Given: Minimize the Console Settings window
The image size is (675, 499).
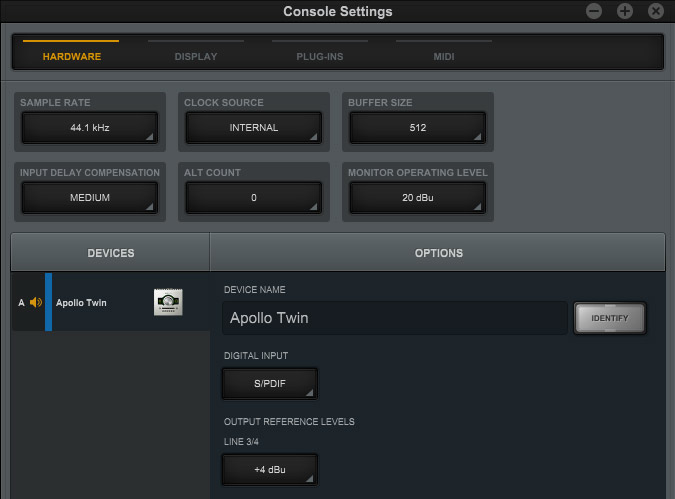Looking at the screenshot, I should click(594, 11).
